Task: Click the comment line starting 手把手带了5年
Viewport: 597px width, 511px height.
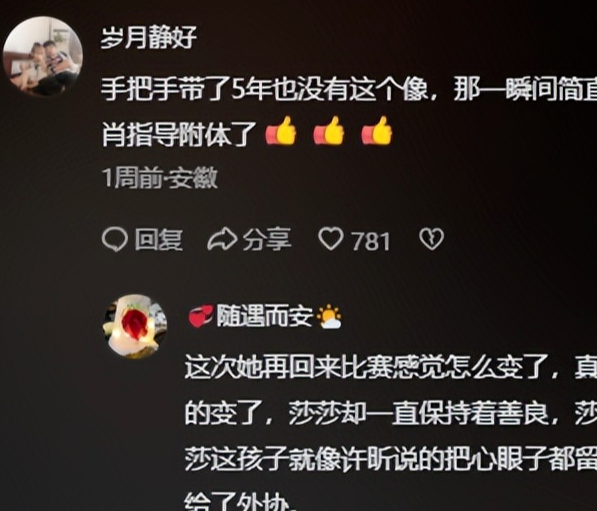Action: (x=349, y=91)
